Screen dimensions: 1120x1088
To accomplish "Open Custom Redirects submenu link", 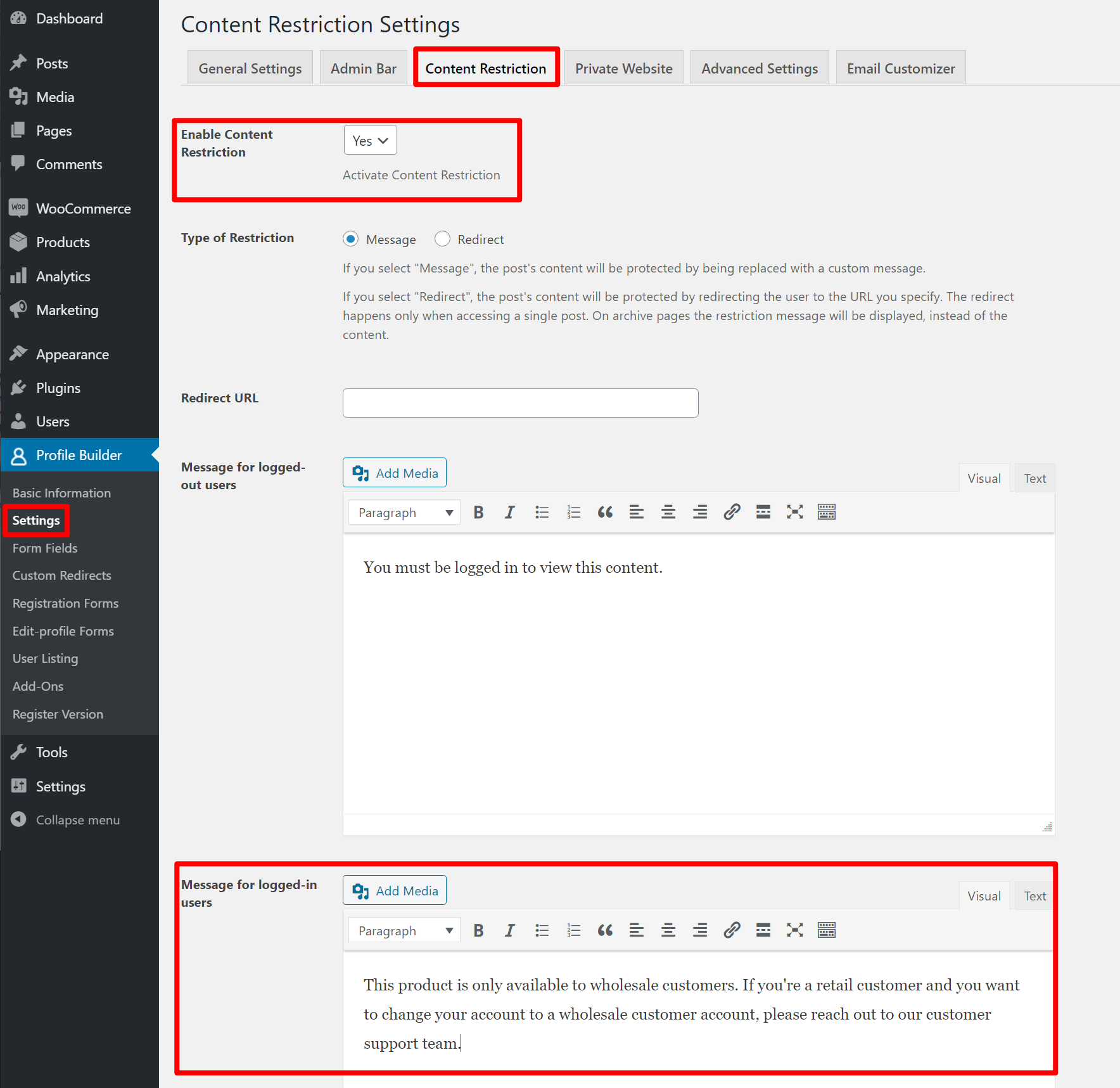I will 62,575.
